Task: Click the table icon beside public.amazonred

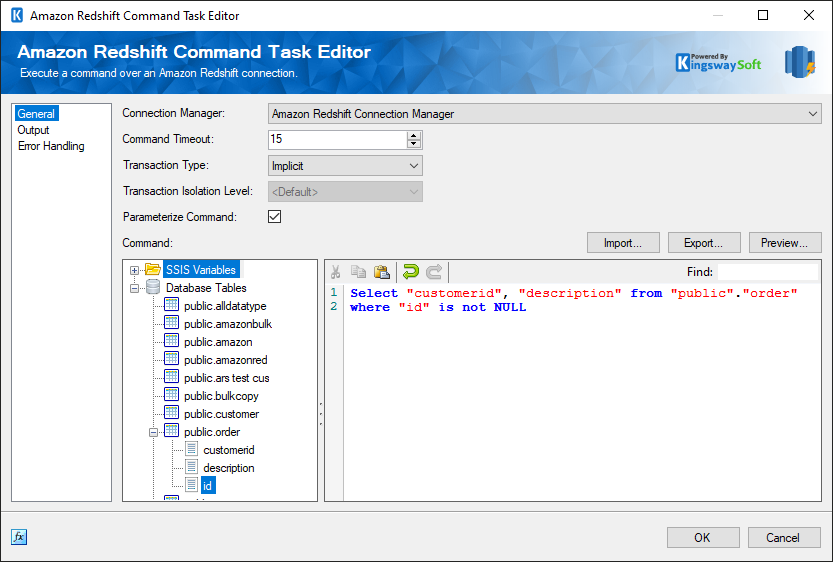Action: [172, 359]
